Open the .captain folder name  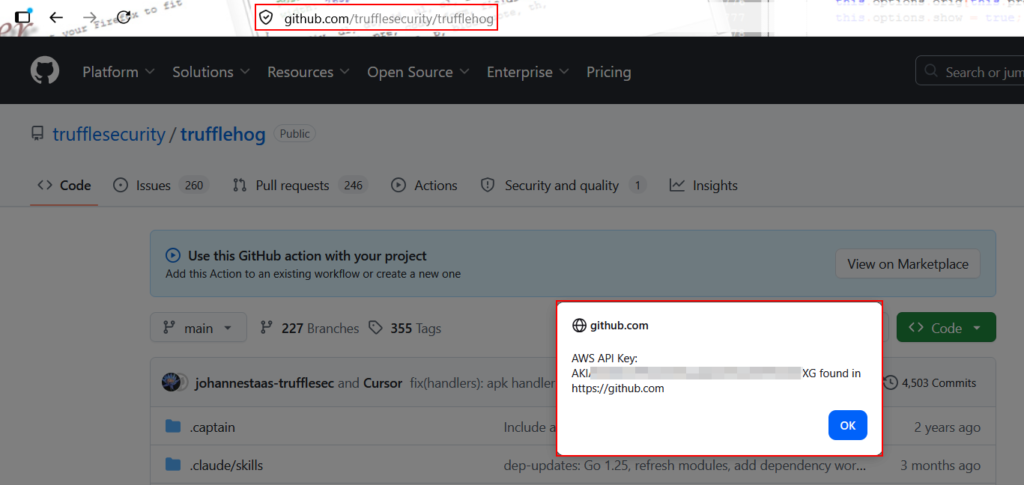pyautogui.click(x=212, y=428)
